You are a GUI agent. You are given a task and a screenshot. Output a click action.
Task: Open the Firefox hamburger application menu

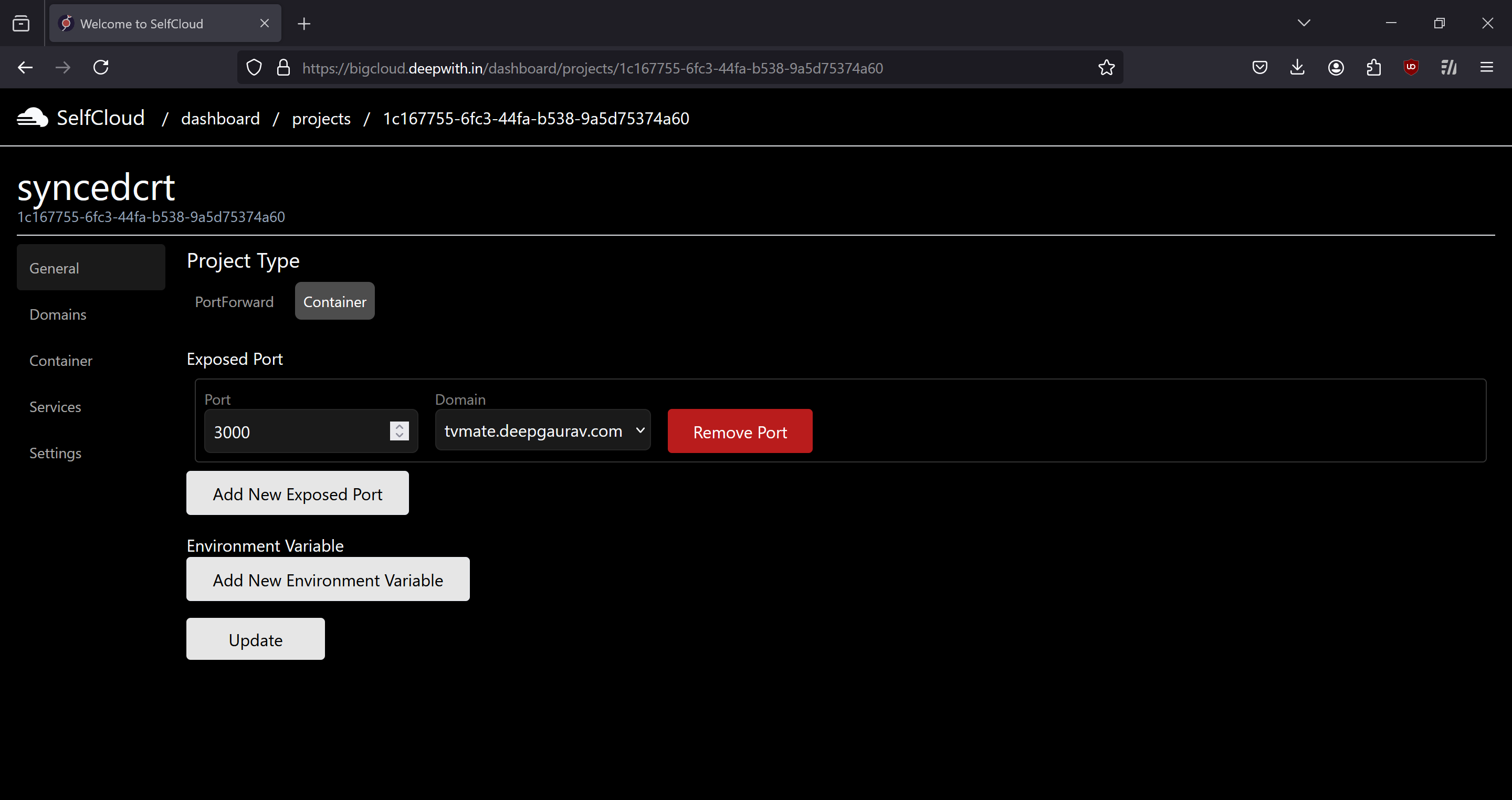point(1486,68)
